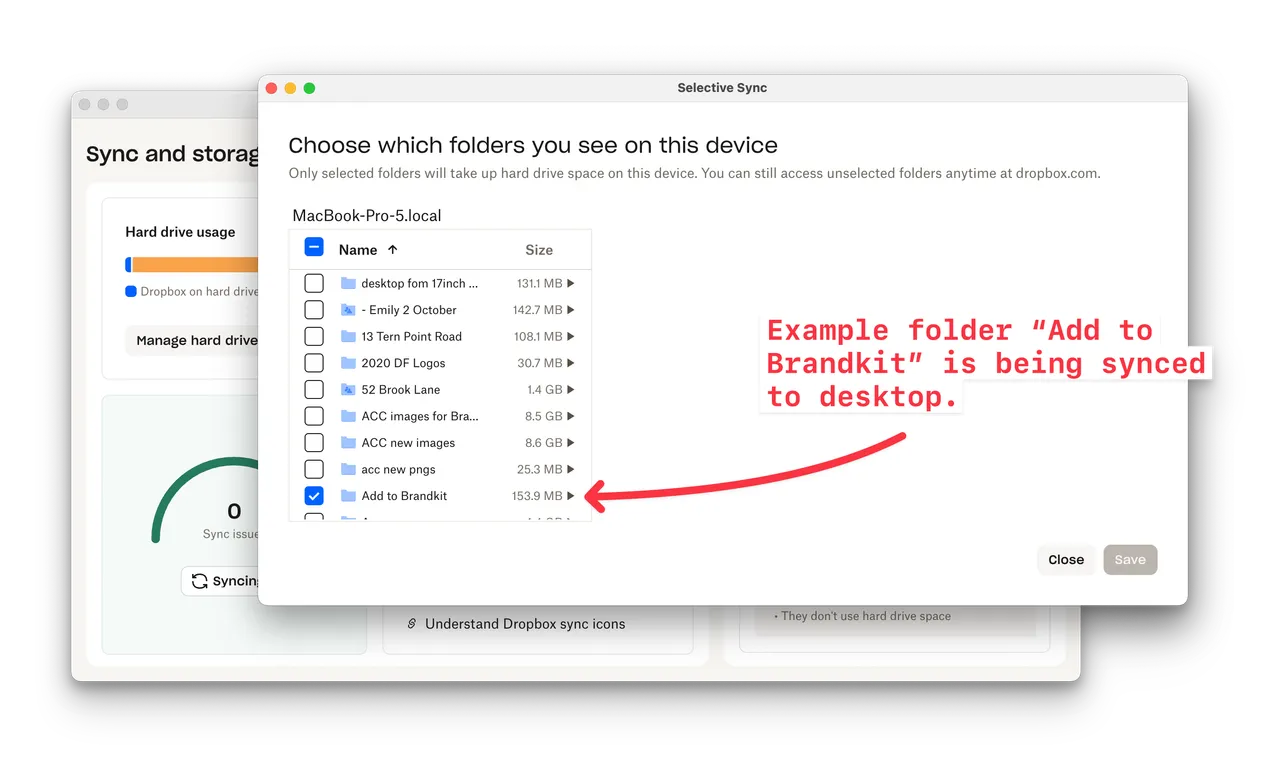
Task: Click the orange hard drive usage bar
Action: click(x=195, y=265)
